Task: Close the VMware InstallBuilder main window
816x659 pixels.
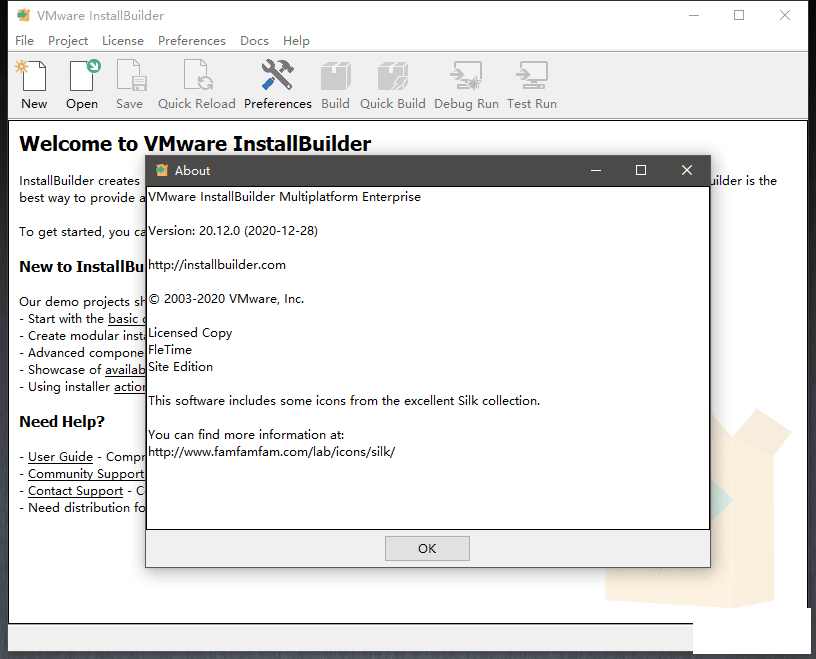Action: [785, 15]
